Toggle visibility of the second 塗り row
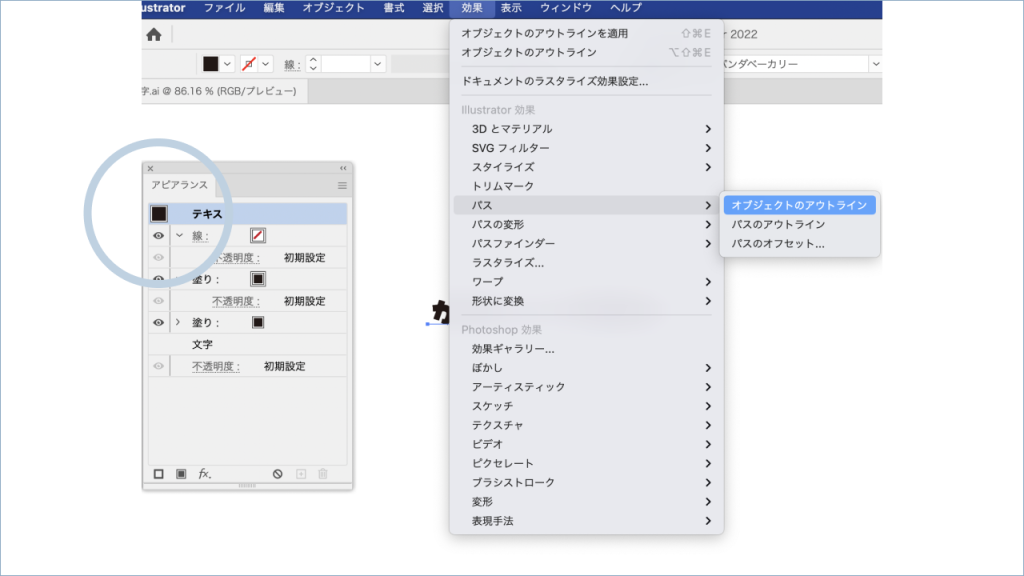 159,323
